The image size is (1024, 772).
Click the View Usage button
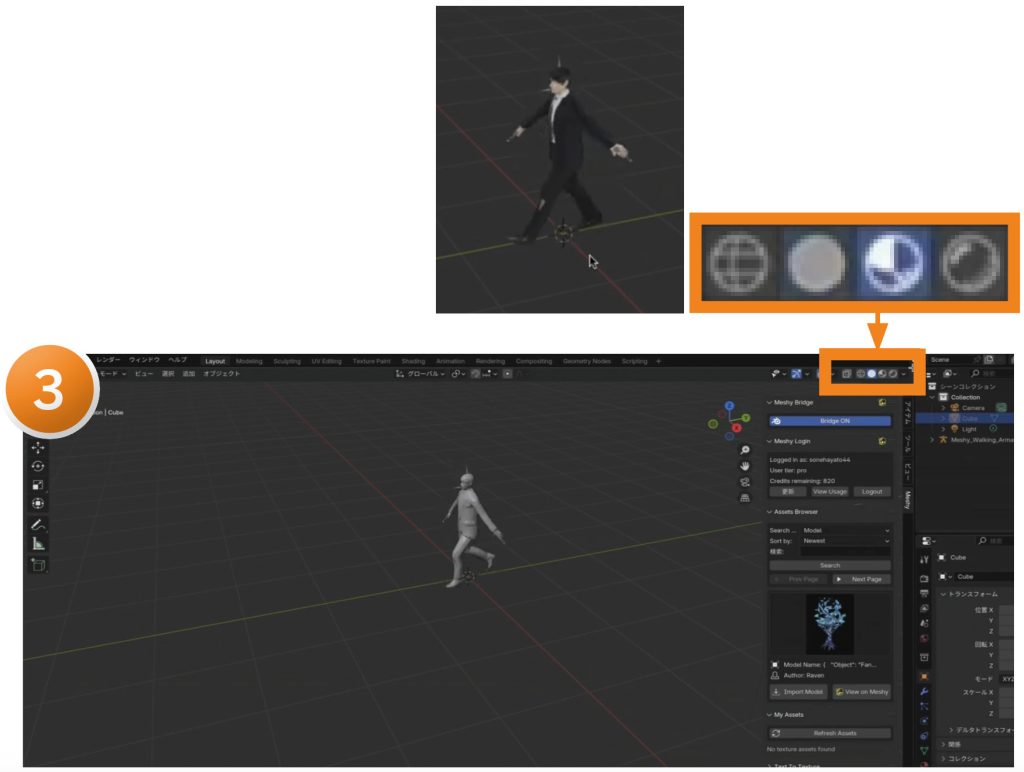(829, 492)
